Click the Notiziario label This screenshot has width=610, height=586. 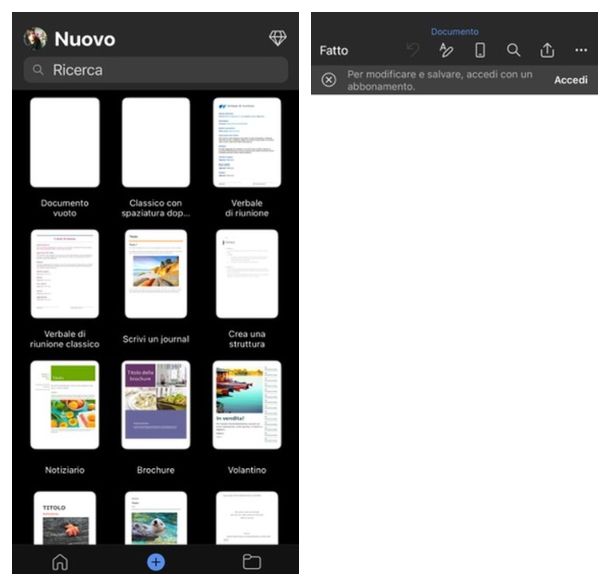click(x=65, y=470)
